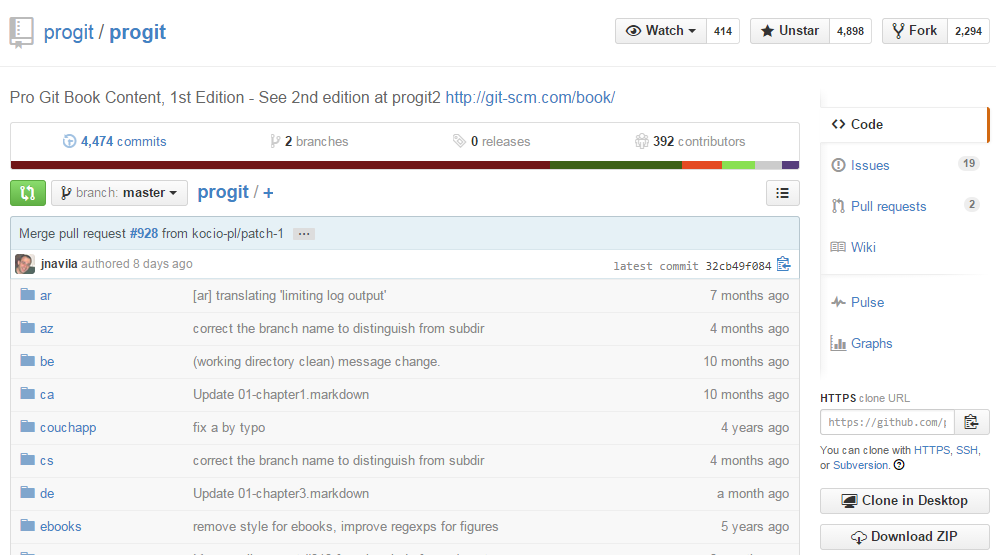Image resolution: width=996 pixels, height=555 pixels.
Task: Open the ebooks folder
Action: [x=60, y=526]
